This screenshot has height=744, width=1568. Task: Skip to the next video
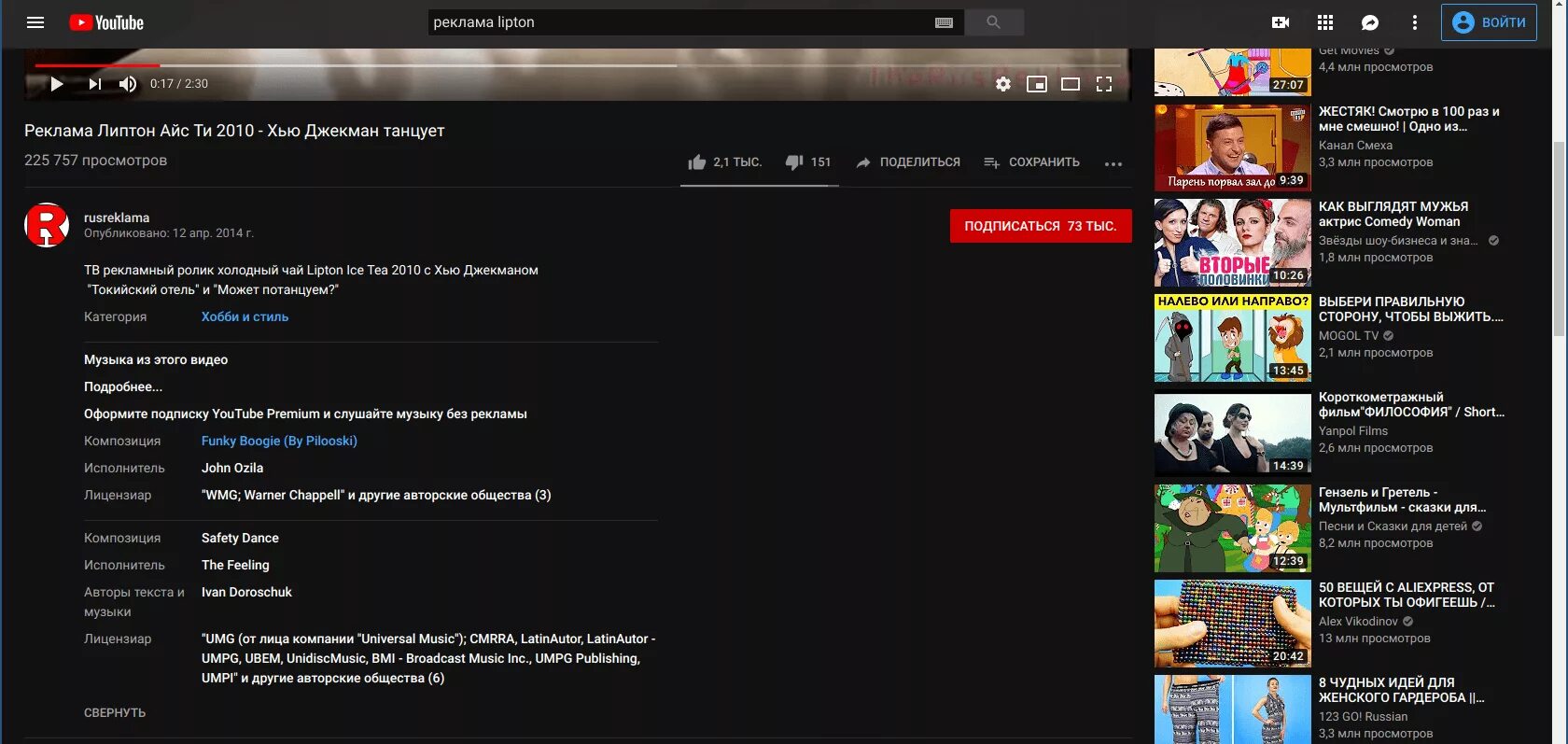pyautogui.click(x=94, y=84)
